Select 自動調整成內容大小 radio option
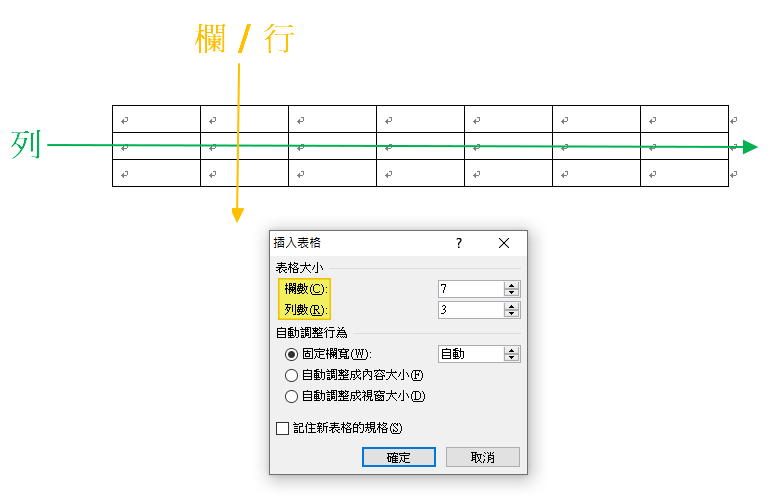Viewport: 771px width, 499px height. 291,376
